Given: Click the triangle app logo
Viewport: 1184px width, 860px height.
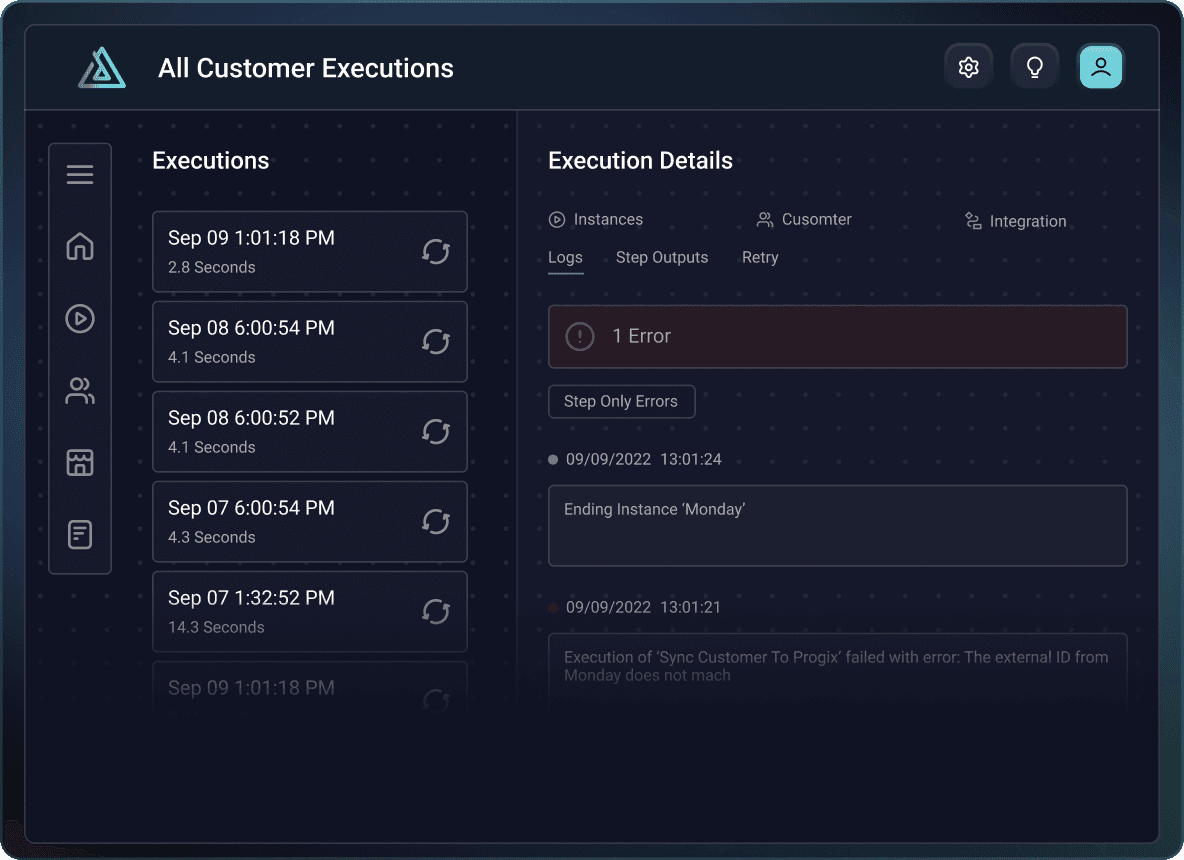Looking at the screenshot, I should click(x=102, y=68).
